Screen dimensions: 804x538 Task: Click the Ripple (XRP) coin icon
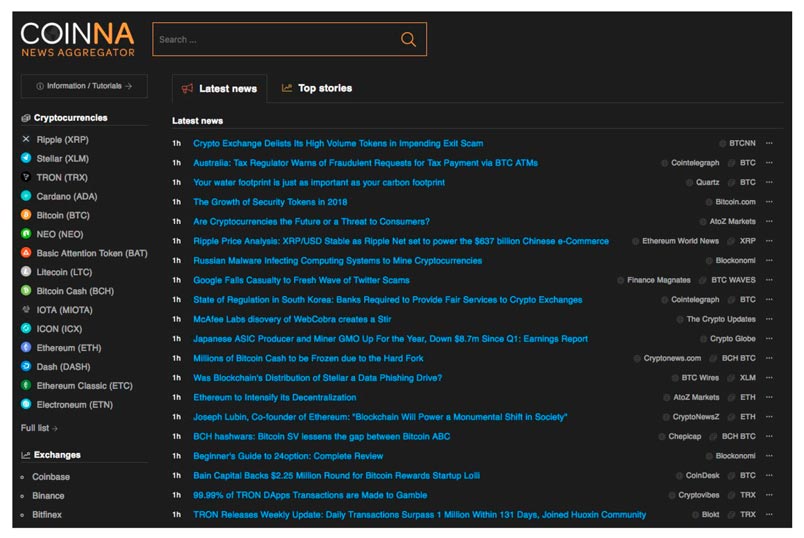(26, 140)
